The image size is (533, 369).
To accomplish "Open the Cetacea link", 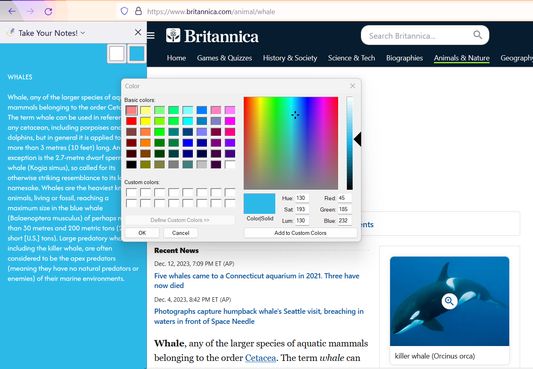I will pyautogui.click(x=260, y=358).
